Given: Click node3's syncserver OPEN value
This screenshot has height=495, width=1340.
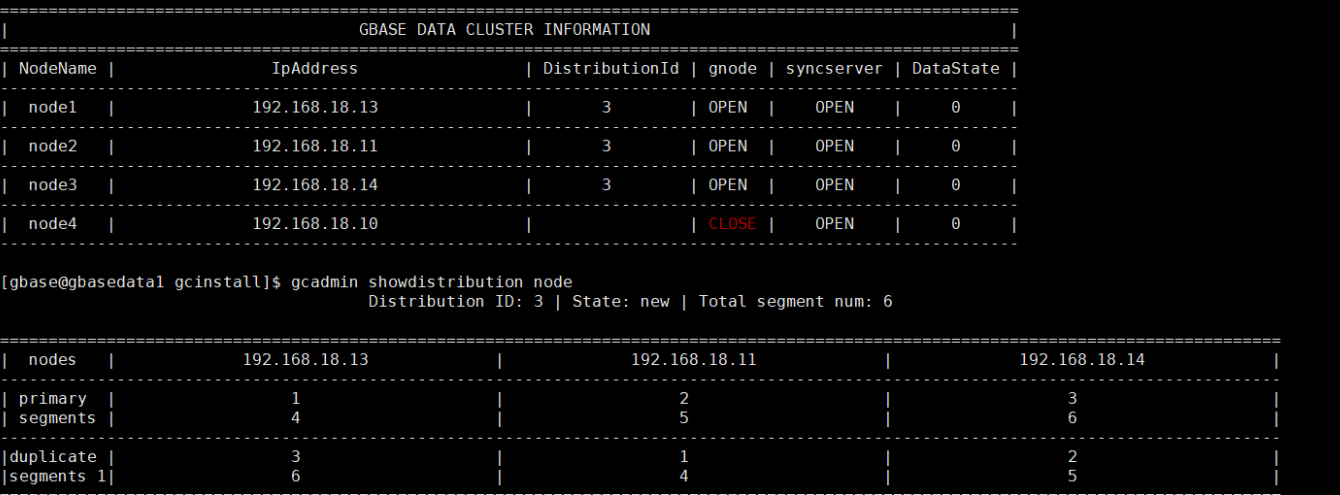Looking at the screenshot, I should [834, 185].
